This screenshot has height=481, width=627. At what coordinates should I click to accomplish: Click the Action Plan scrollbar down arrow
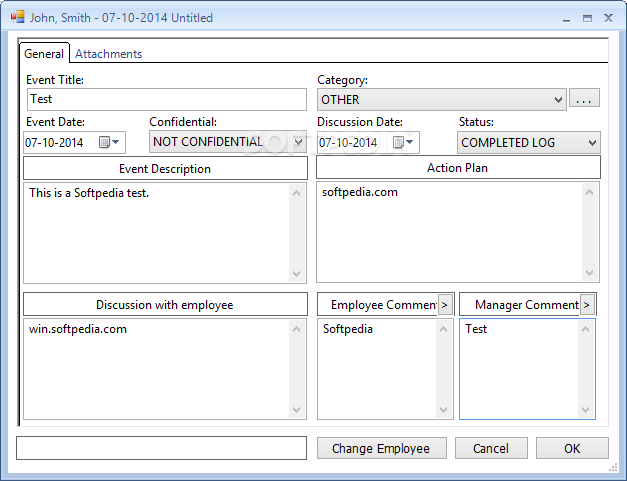pyautogui.click(x=589, y=273)
